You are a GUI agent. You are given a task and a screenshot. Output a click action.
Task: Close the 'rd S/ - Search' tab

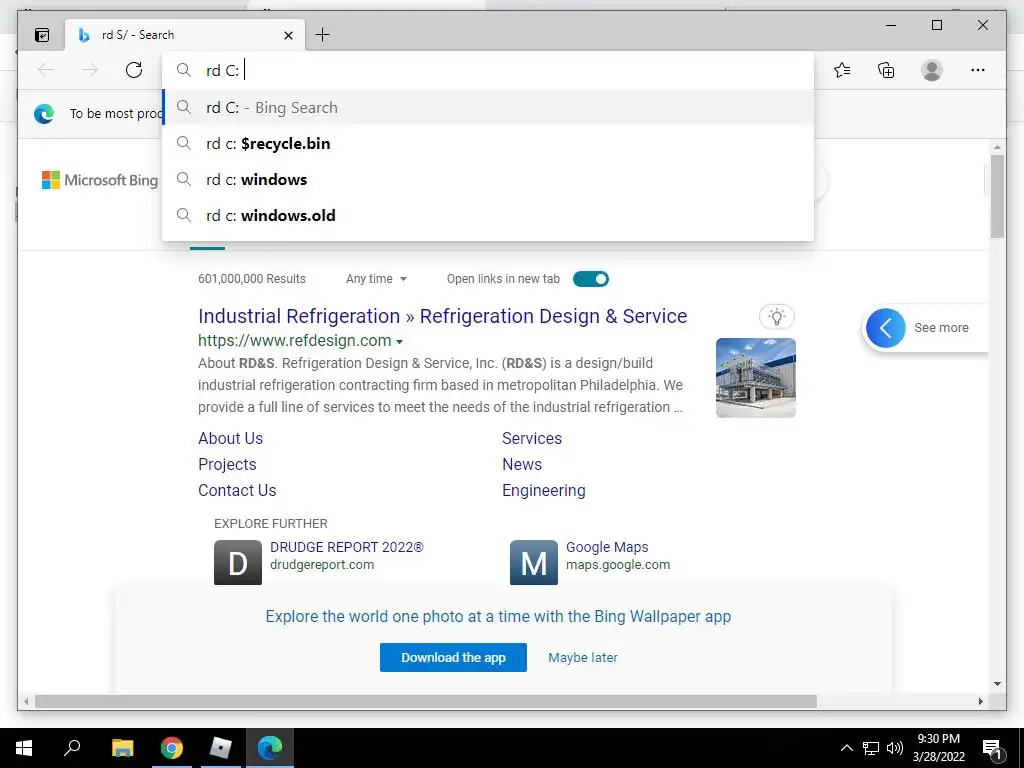[x=288, y=35]
